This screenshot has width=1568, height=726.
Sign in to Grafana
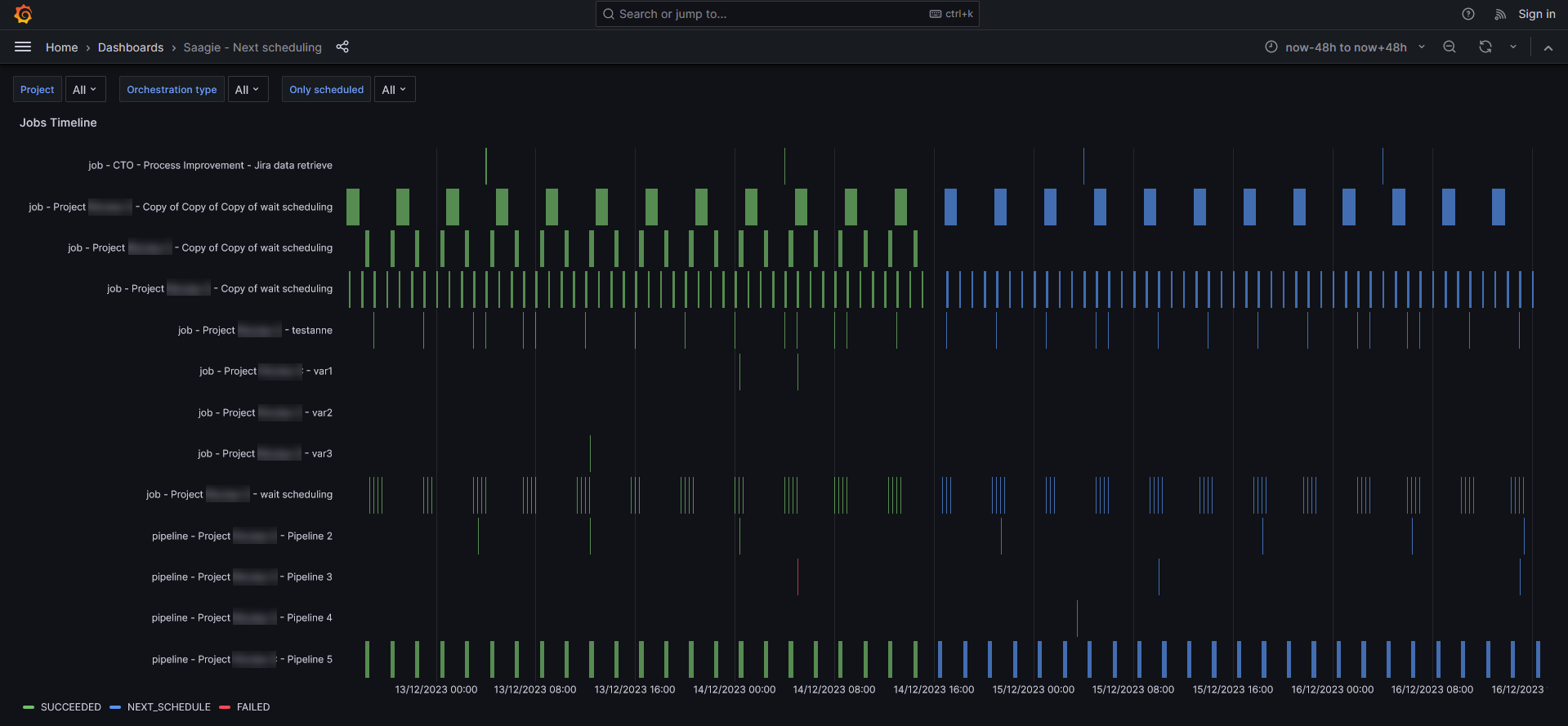1537,14
